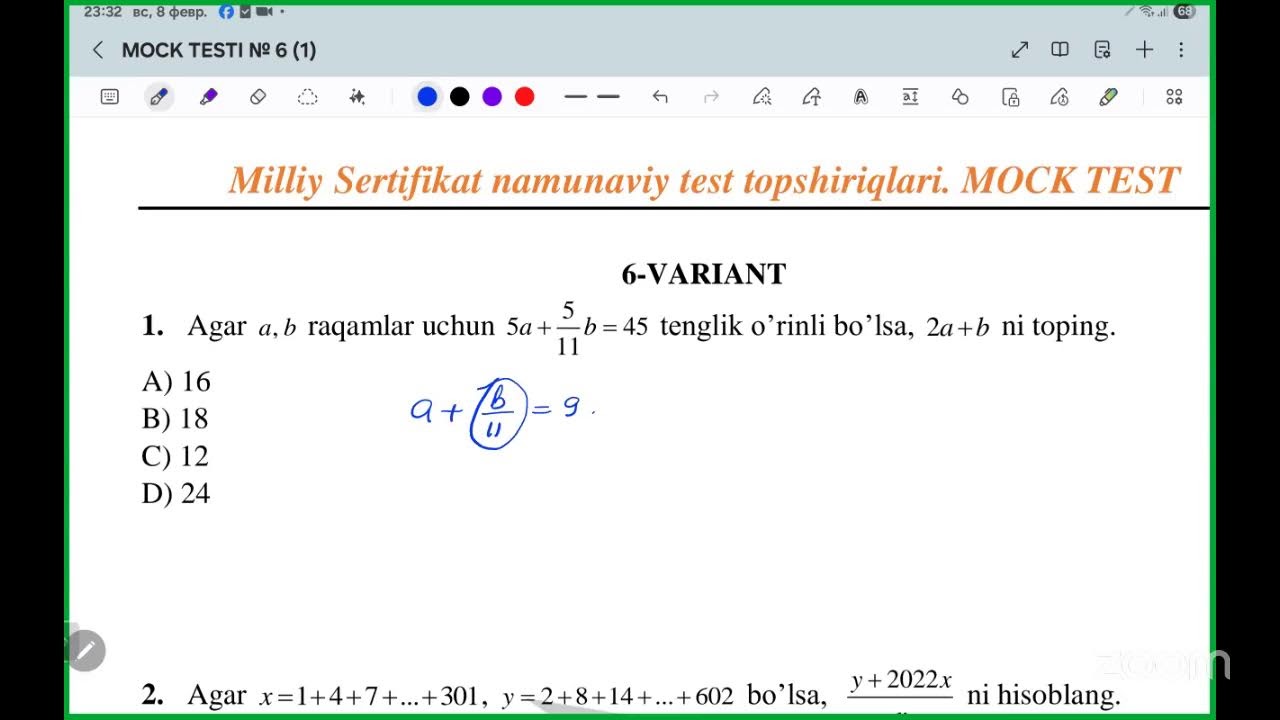Screen dimensions: 1280x720
Task: Toggle the page lock icon
Action: (x=1010, y=97)
